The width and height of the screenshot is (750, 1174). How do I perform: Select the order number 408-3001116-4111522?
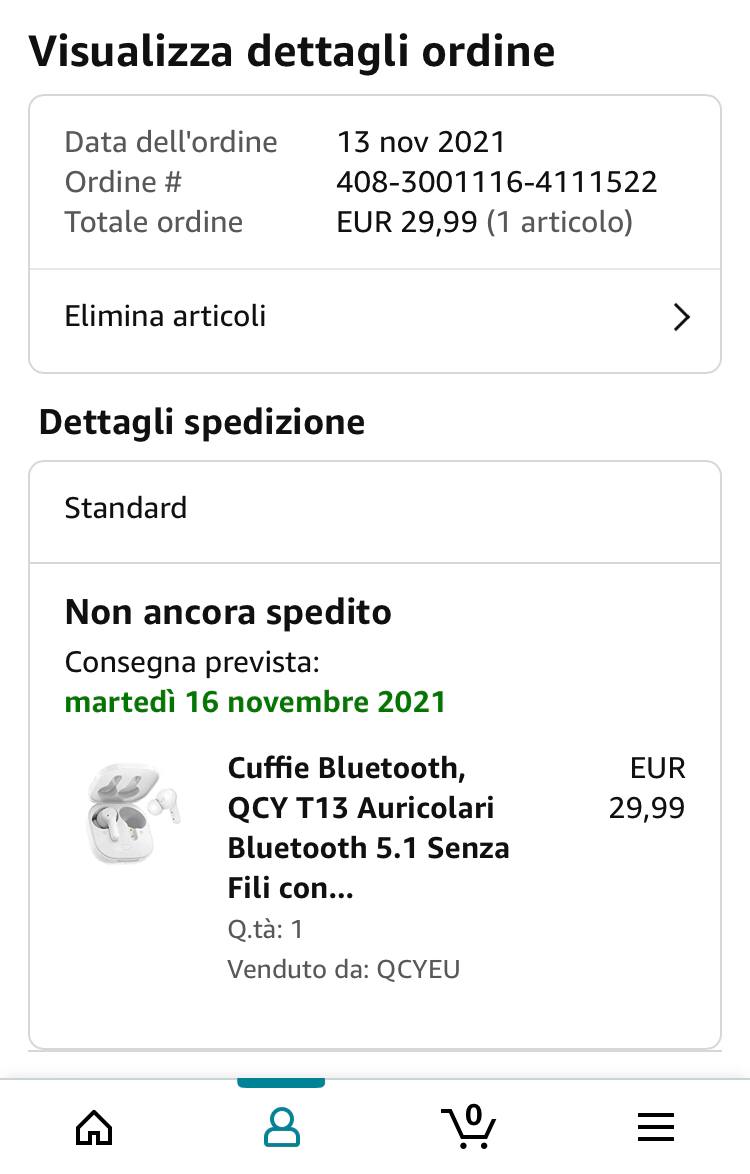click(496, 182)
